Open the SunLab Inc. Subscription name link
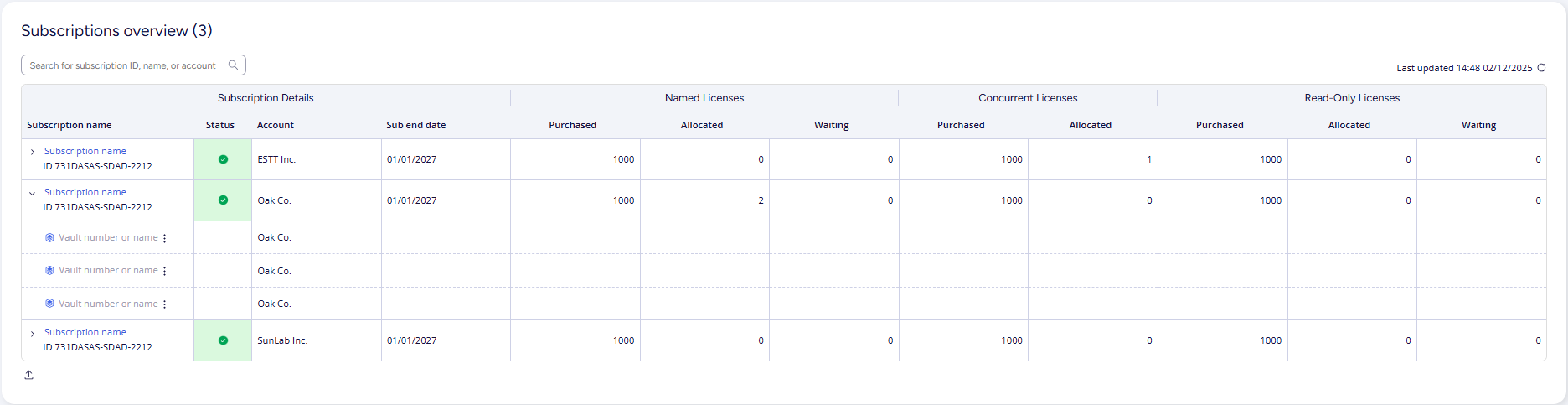 85,332
